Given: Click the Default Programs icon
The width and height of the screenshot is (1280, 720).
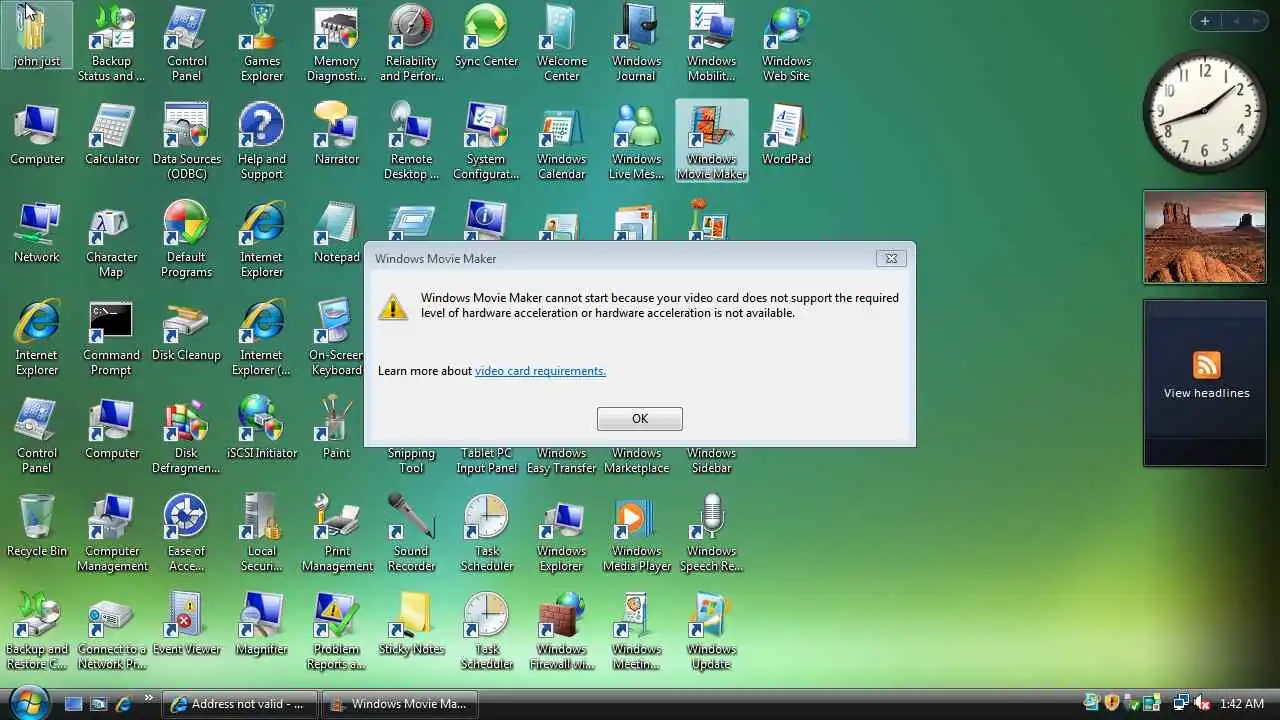Looking at the screenshot, I should (187, 239).
